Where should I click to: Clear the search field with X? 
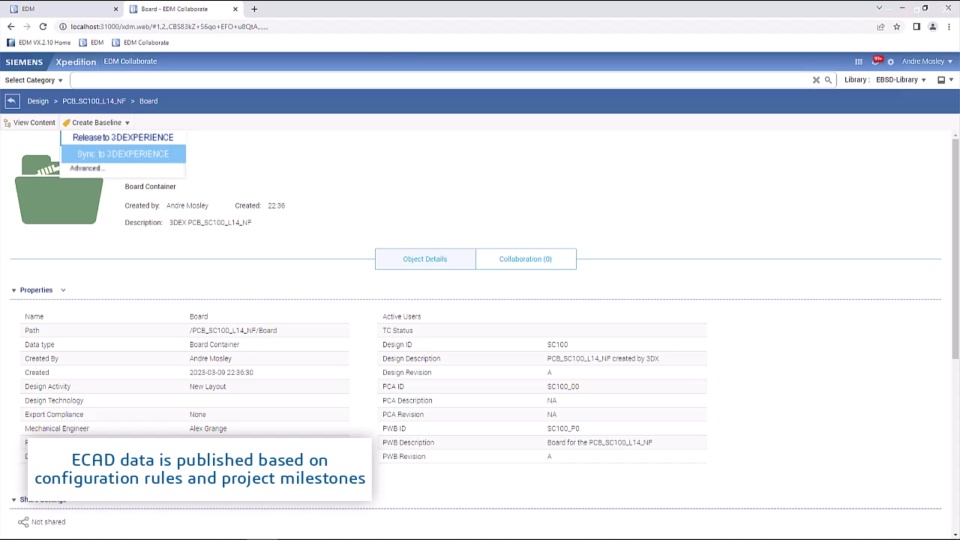(x=816, y=80)
